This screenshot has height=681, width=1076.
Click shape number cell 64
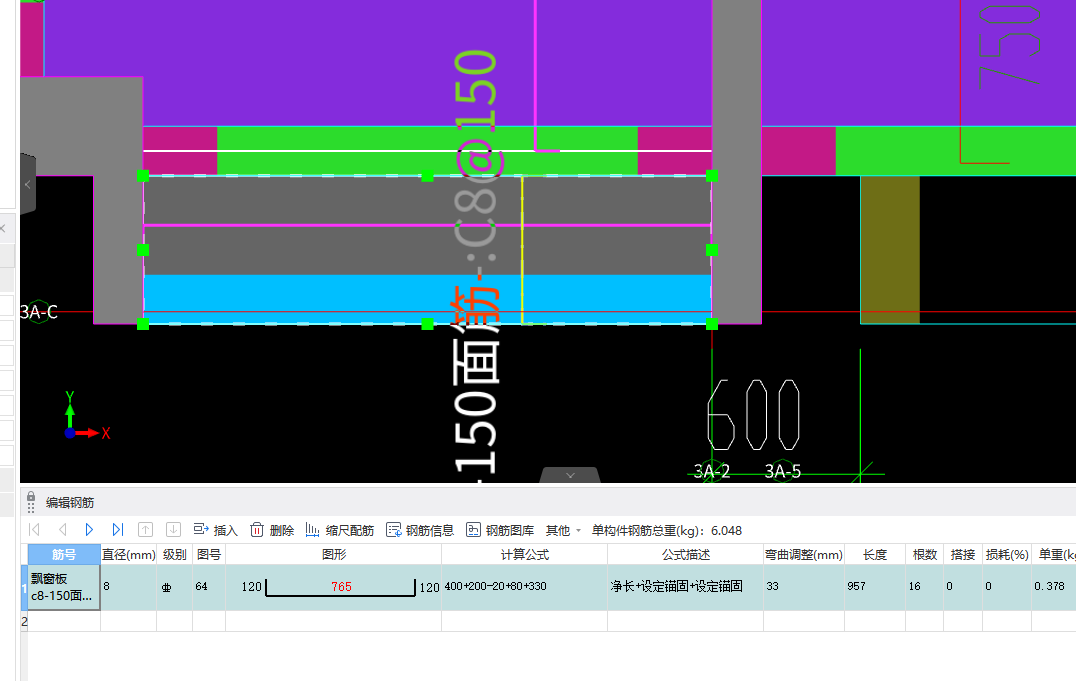click(x=209, y=587)
